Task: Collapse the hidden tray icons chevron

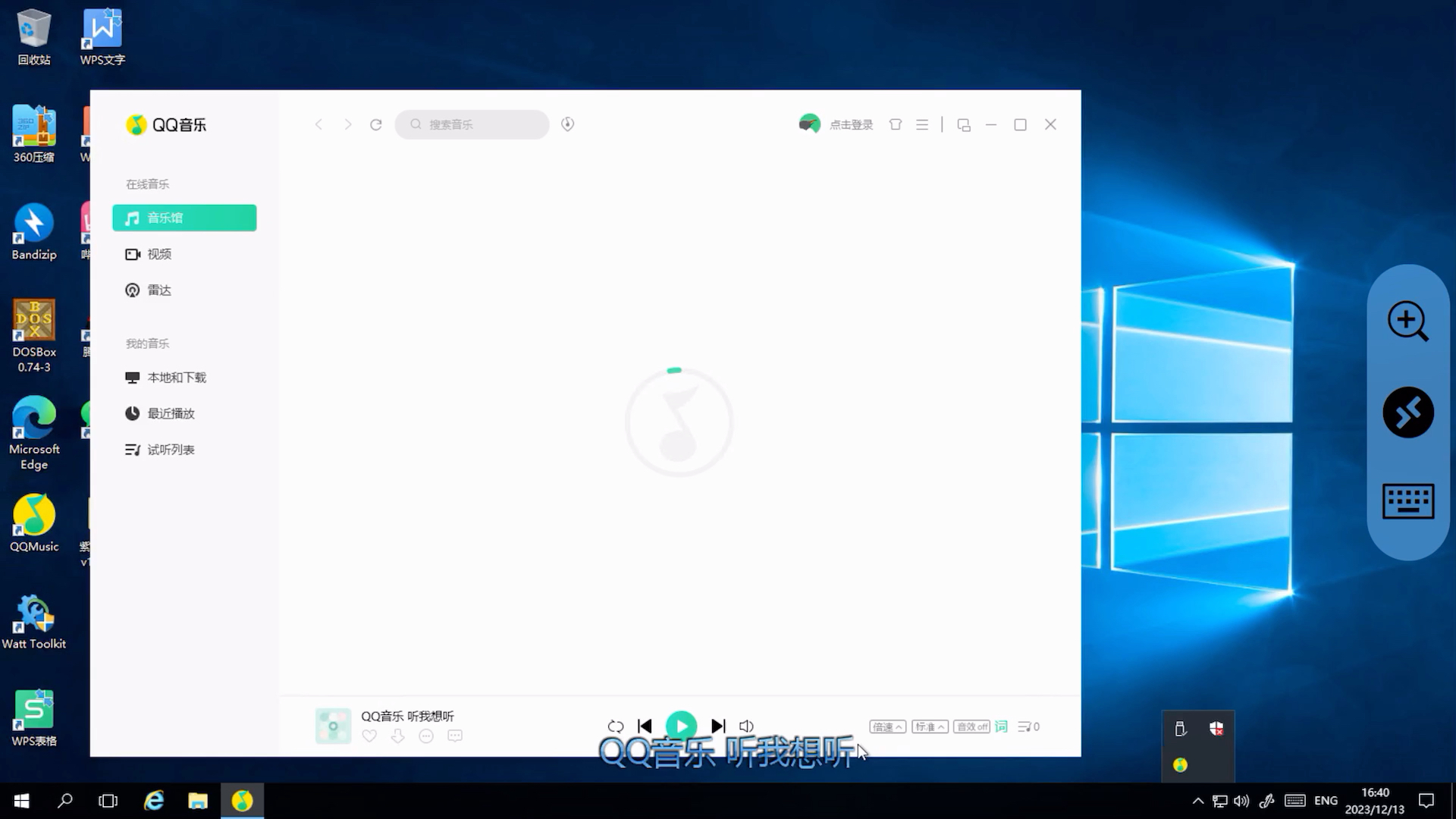Action: coord(1198,801)
